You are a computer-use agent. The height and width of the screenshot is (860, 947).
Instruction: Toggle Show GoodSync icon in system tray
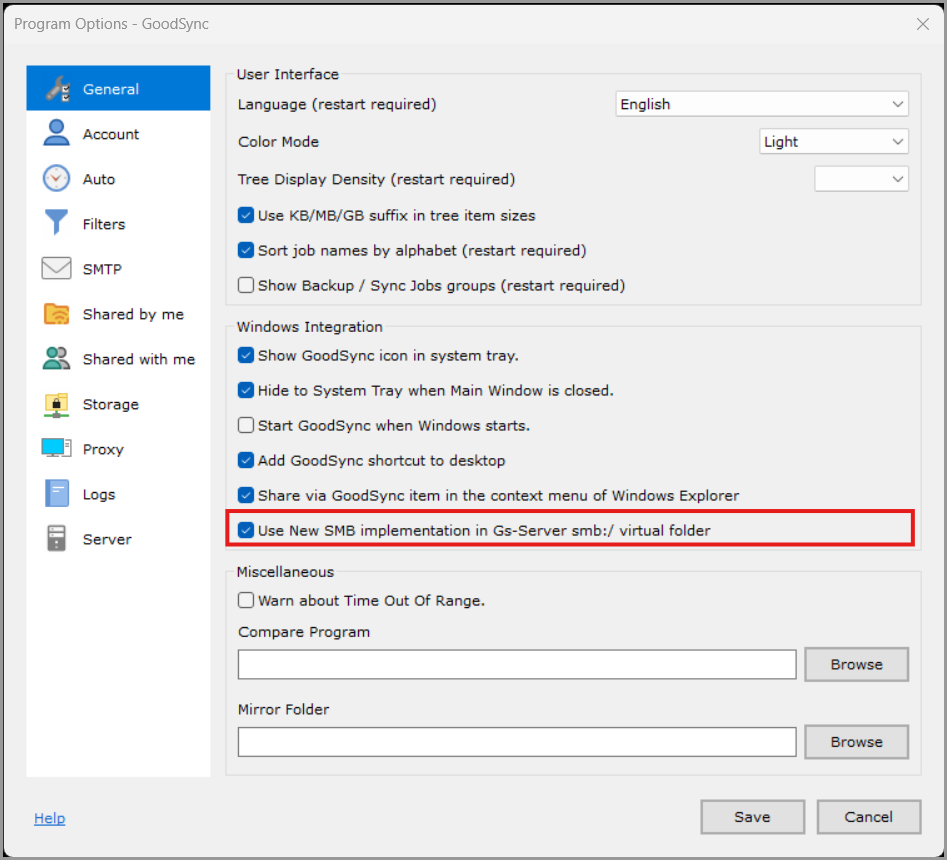[x=246, y=355]
